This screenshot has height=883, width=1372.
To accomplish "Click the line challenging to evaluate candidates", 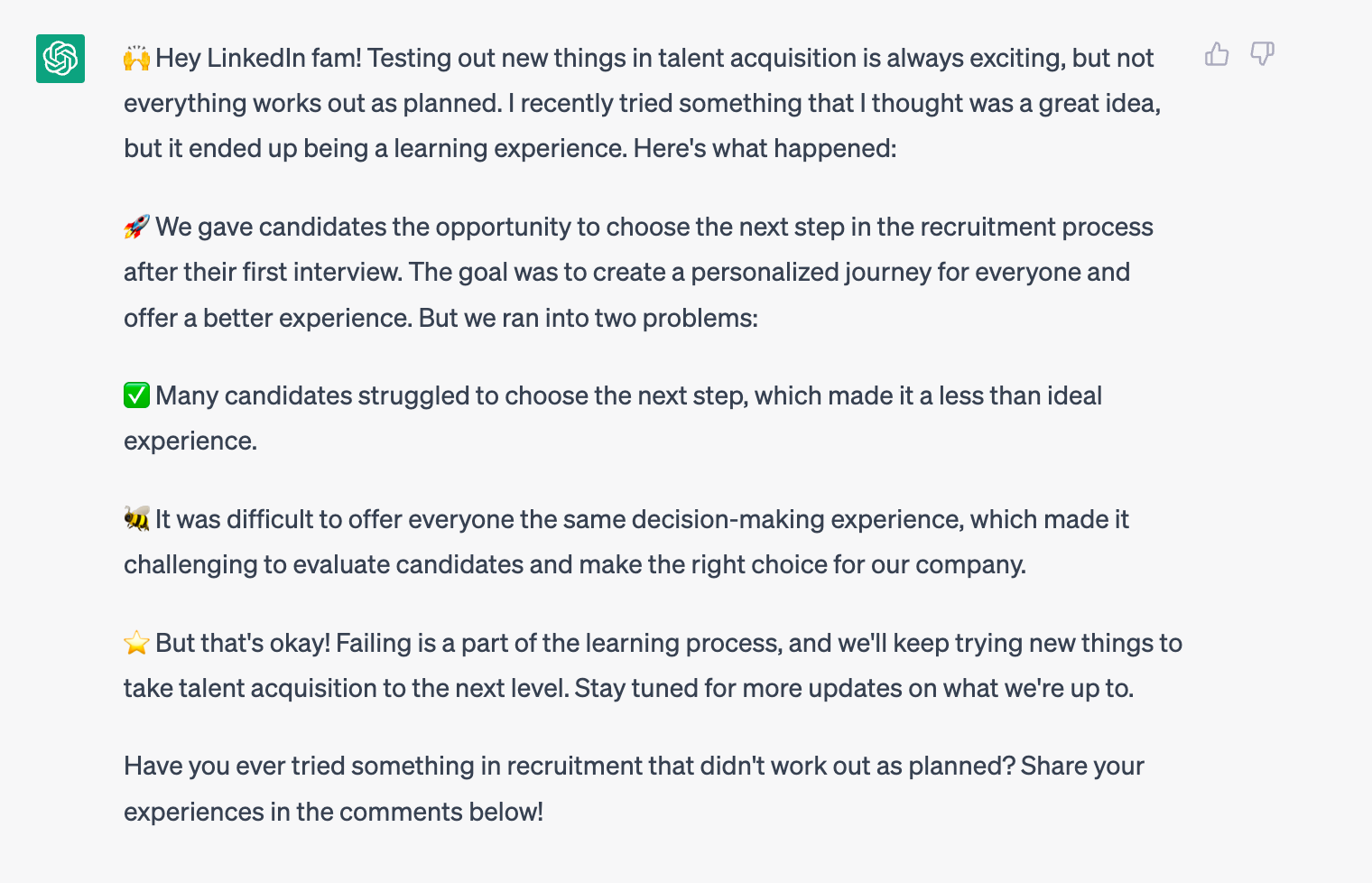I will [575, 564].
